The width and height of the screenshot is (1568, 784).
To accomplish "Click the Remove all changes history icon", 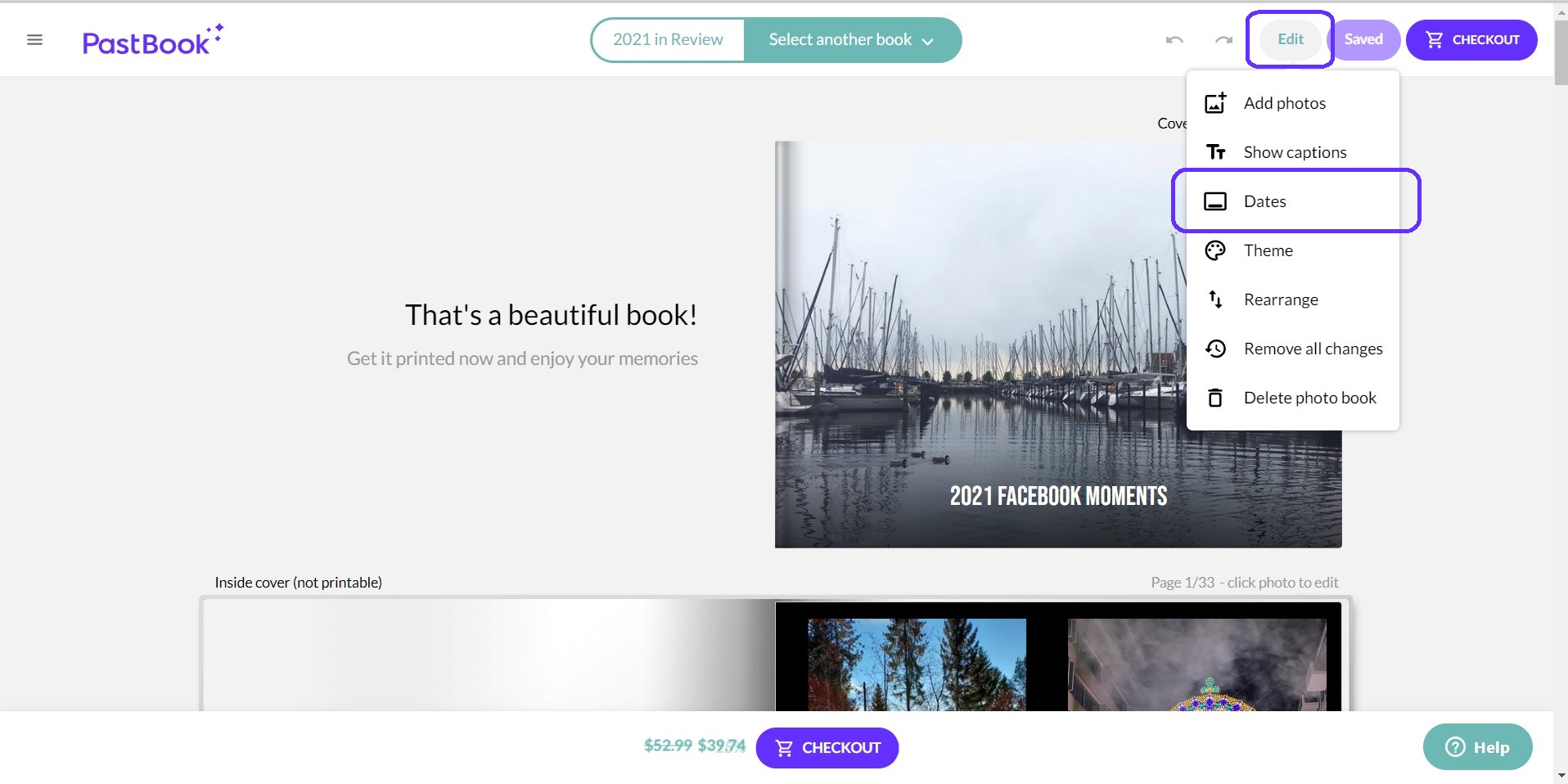I will (1215, 349).
